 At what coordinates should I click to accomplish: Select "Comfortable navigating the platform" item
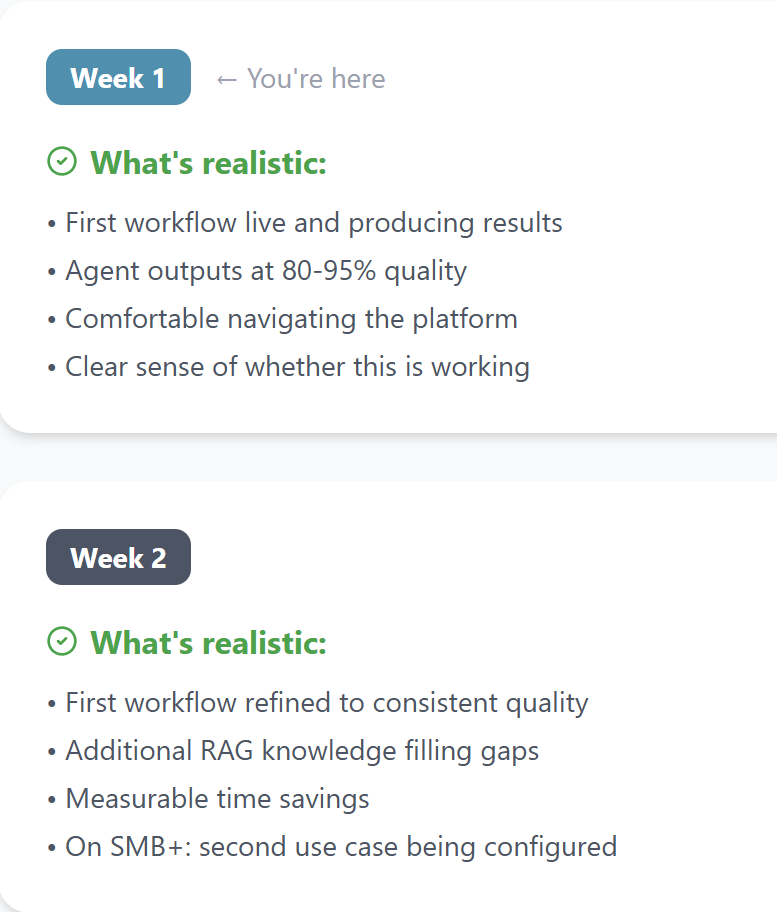pyautogui.click(x=291, y=319)
